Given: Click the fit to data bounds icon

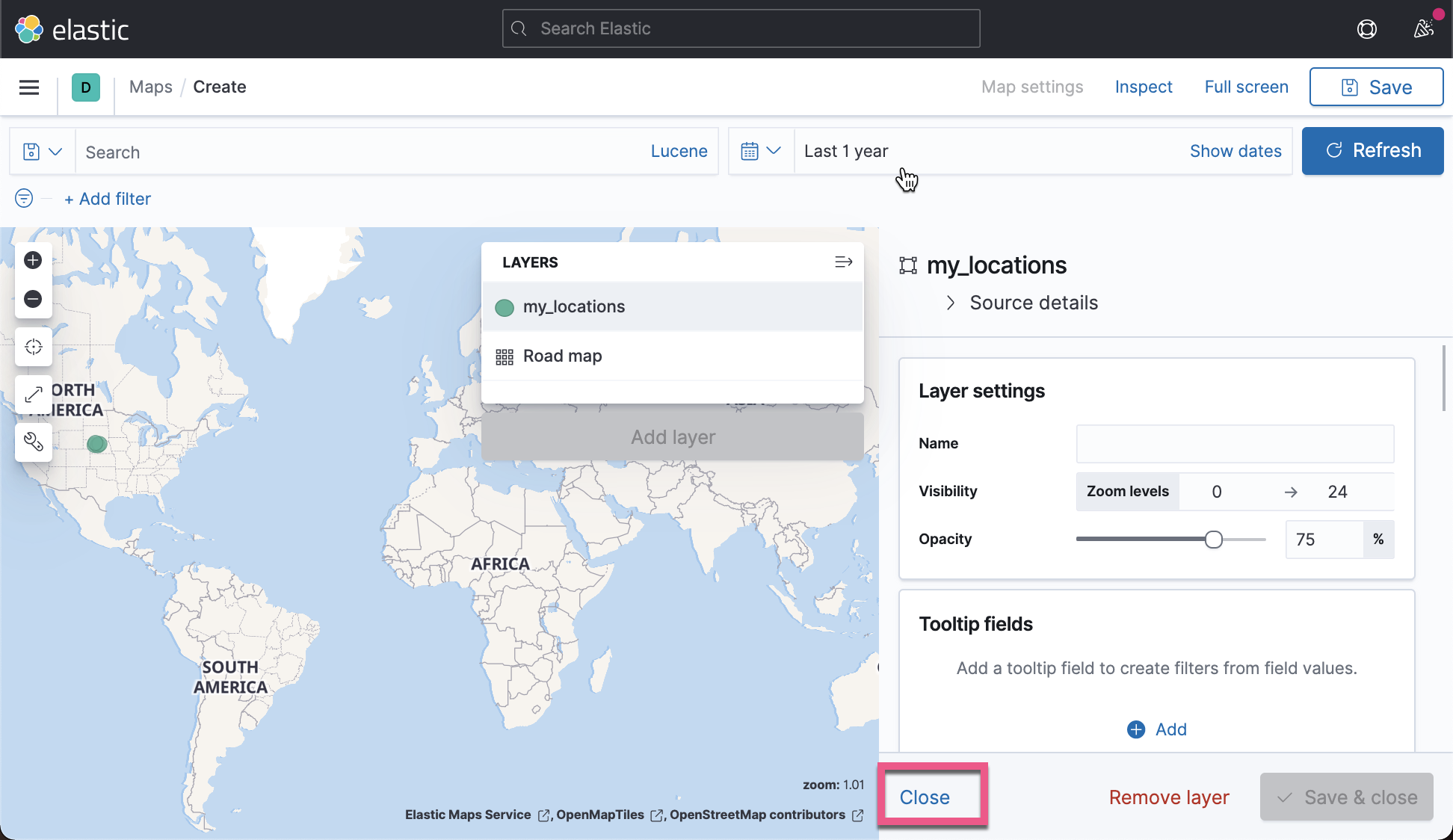Looking at the screenshot, I should click(33, 395).
